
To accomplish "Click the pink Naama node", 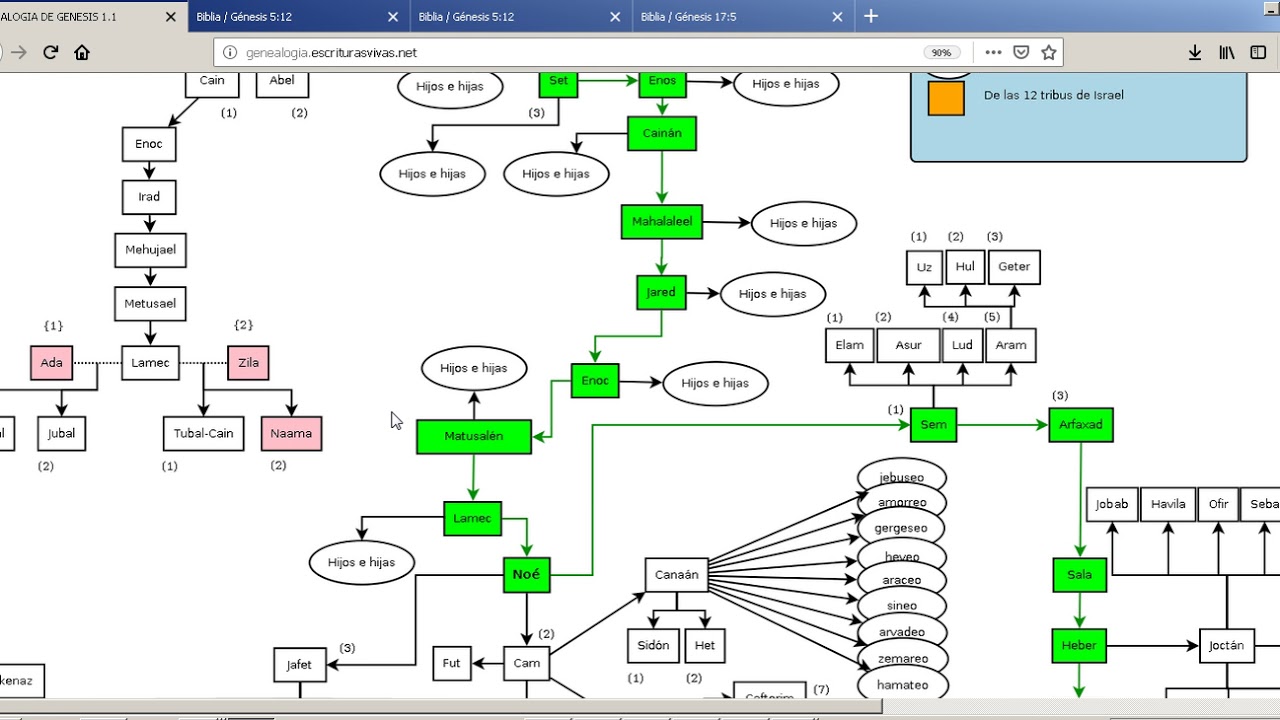I will click(x=291, y=434).
